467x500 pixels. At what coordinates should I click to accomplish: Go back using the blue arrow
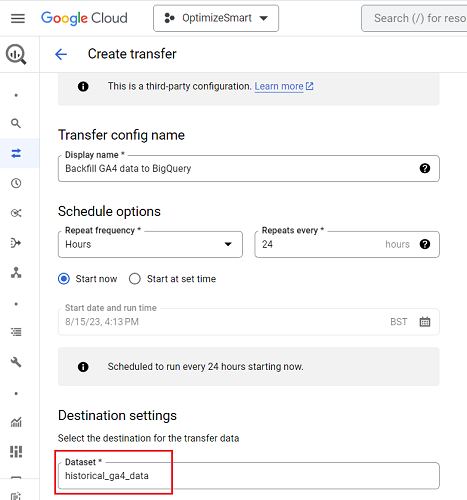click(61, 54)
